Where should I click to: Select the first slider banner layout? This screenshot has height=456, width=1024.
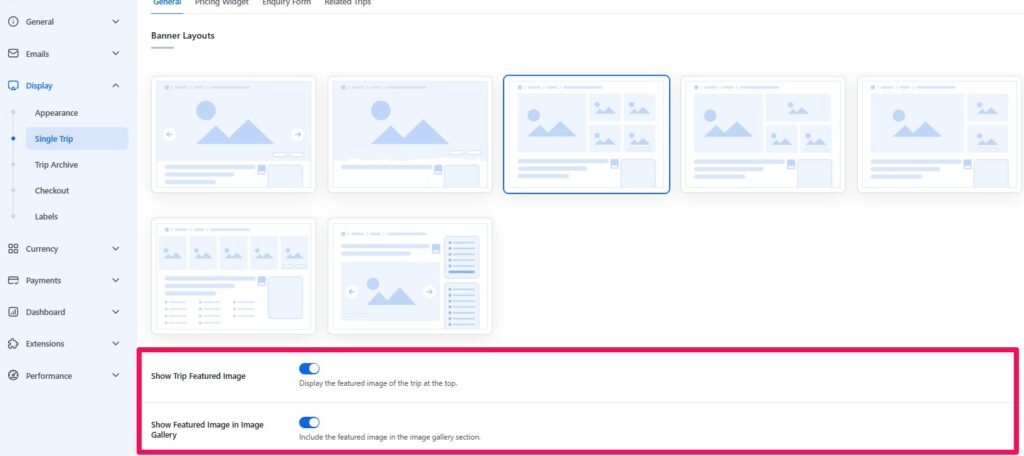coord(233,134)
